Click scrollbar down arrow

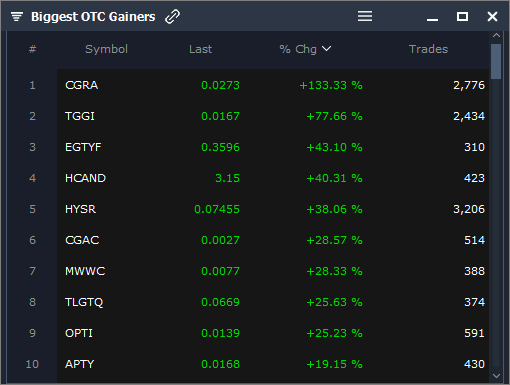496,376
